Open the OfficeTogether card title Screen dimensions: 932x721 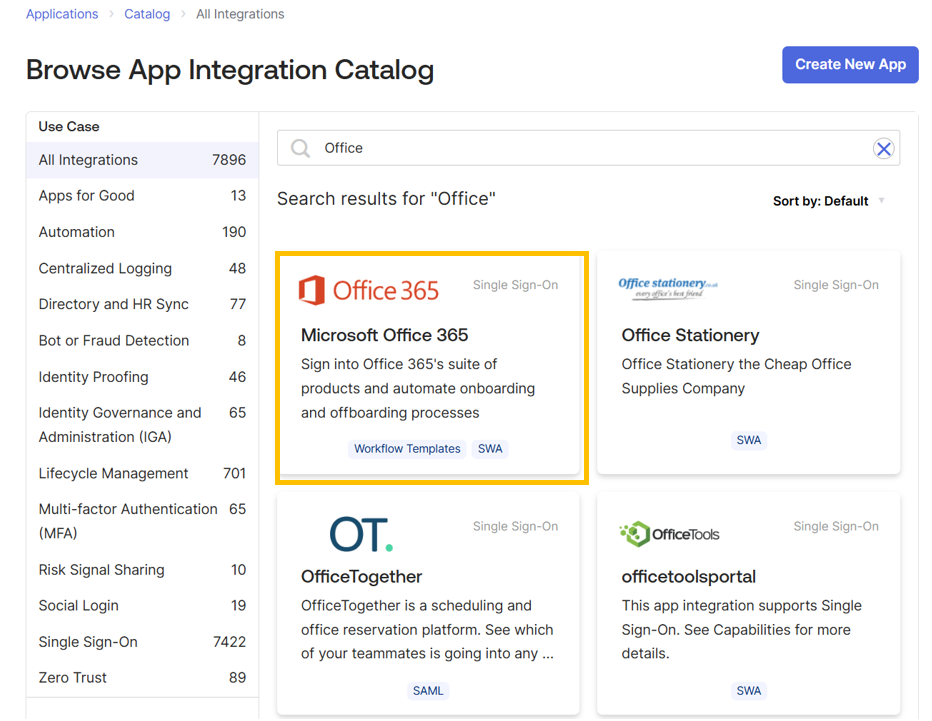[x=361, y=577]
